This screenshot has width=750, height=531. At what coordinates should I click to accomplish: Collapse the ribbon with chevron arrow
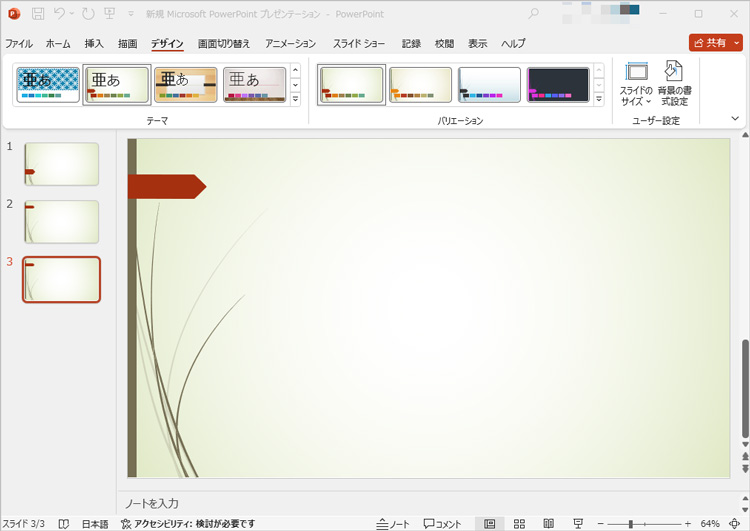[x=735, y=118]
